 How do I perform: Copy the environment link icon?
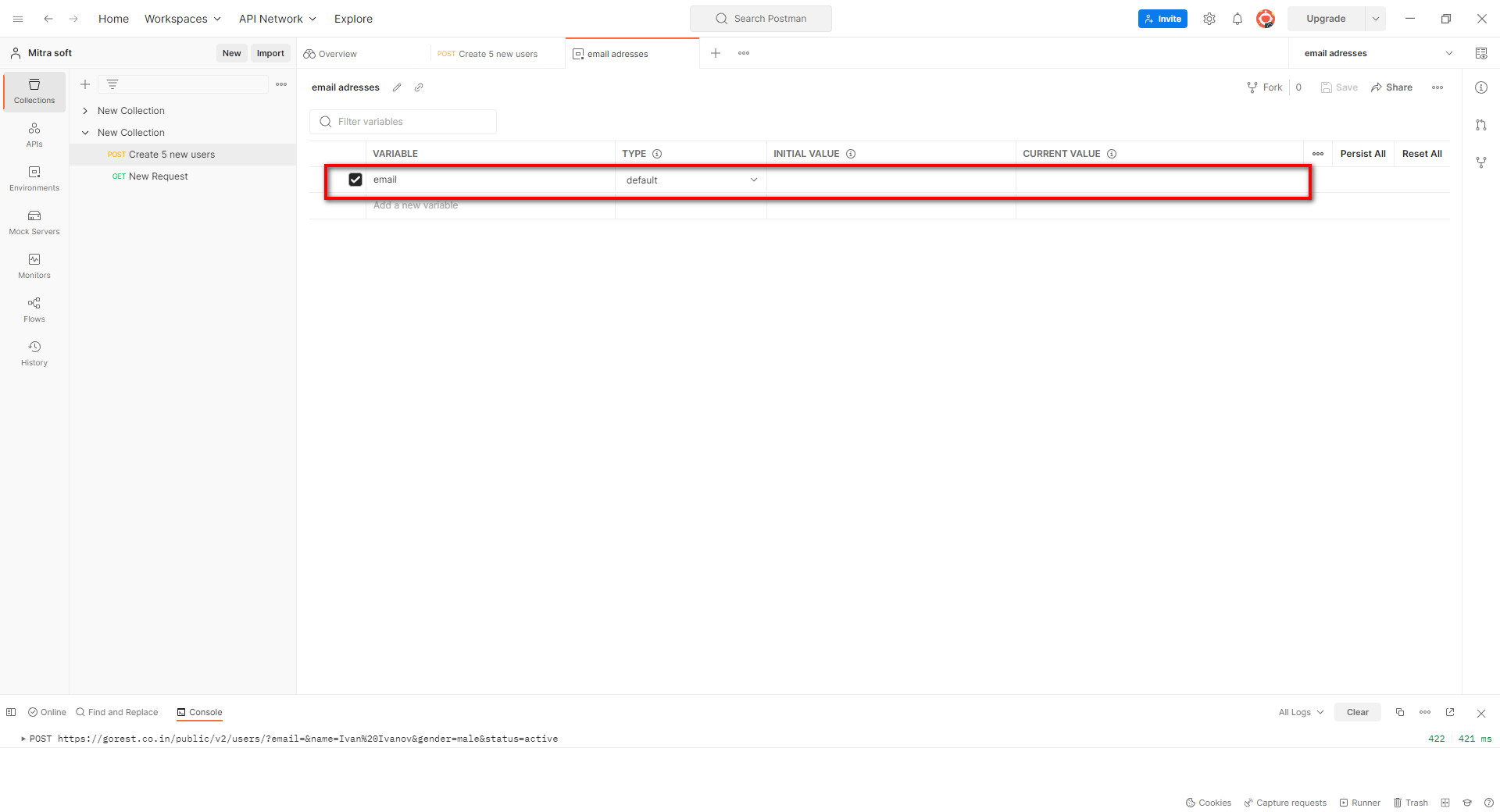[x=419, y=87]
